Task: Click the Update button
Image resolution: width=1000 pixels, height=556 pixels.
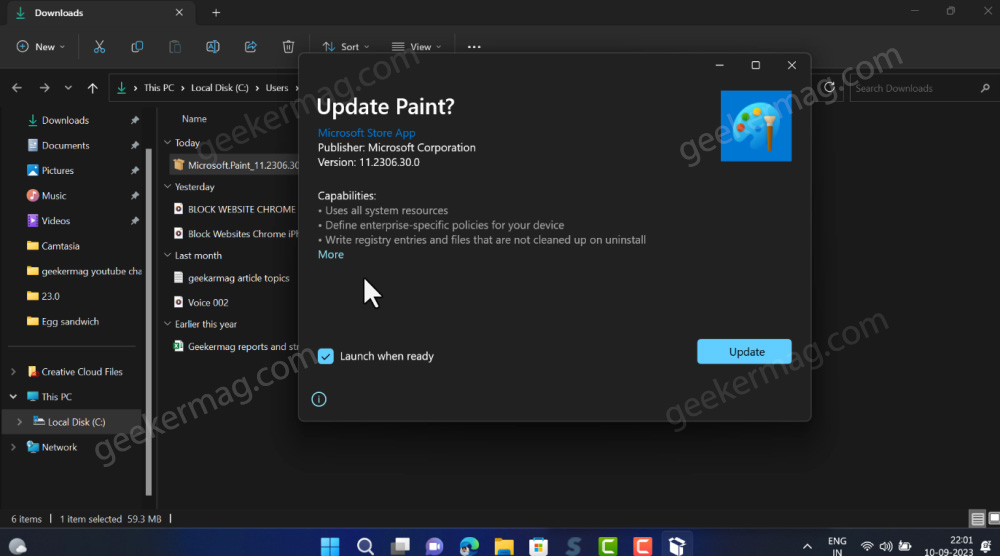Action: [744, 352]
